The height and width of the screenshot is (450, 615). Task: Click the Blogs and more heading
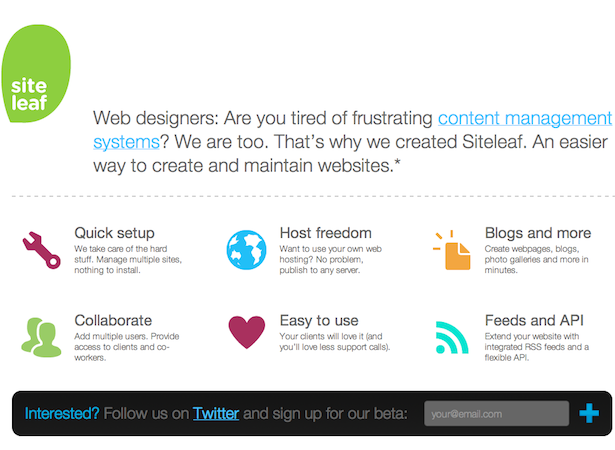[x=538, y=233]
